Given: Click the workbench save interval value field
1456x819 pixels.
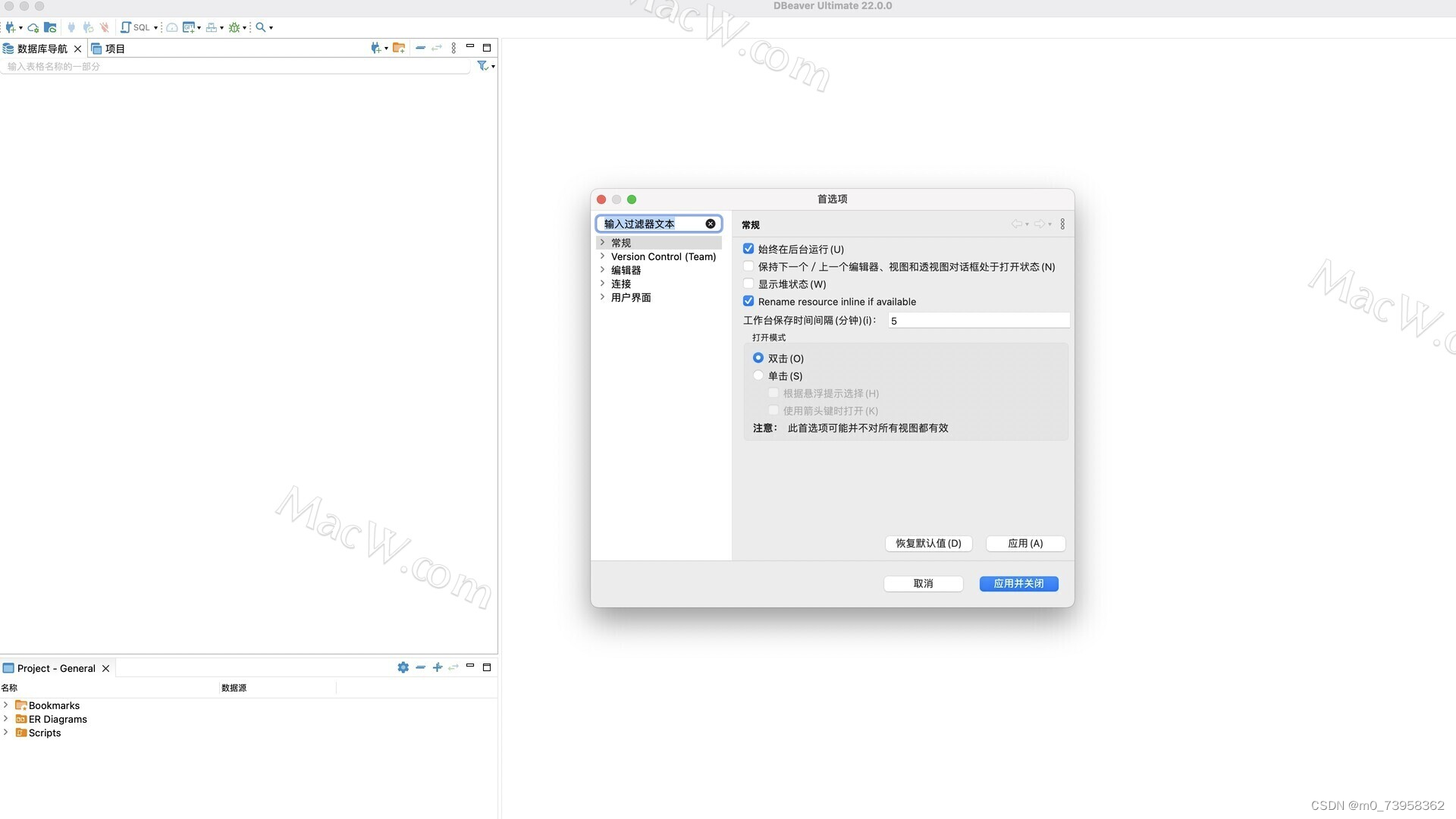Looking at the screenshot, I should 978,320.
